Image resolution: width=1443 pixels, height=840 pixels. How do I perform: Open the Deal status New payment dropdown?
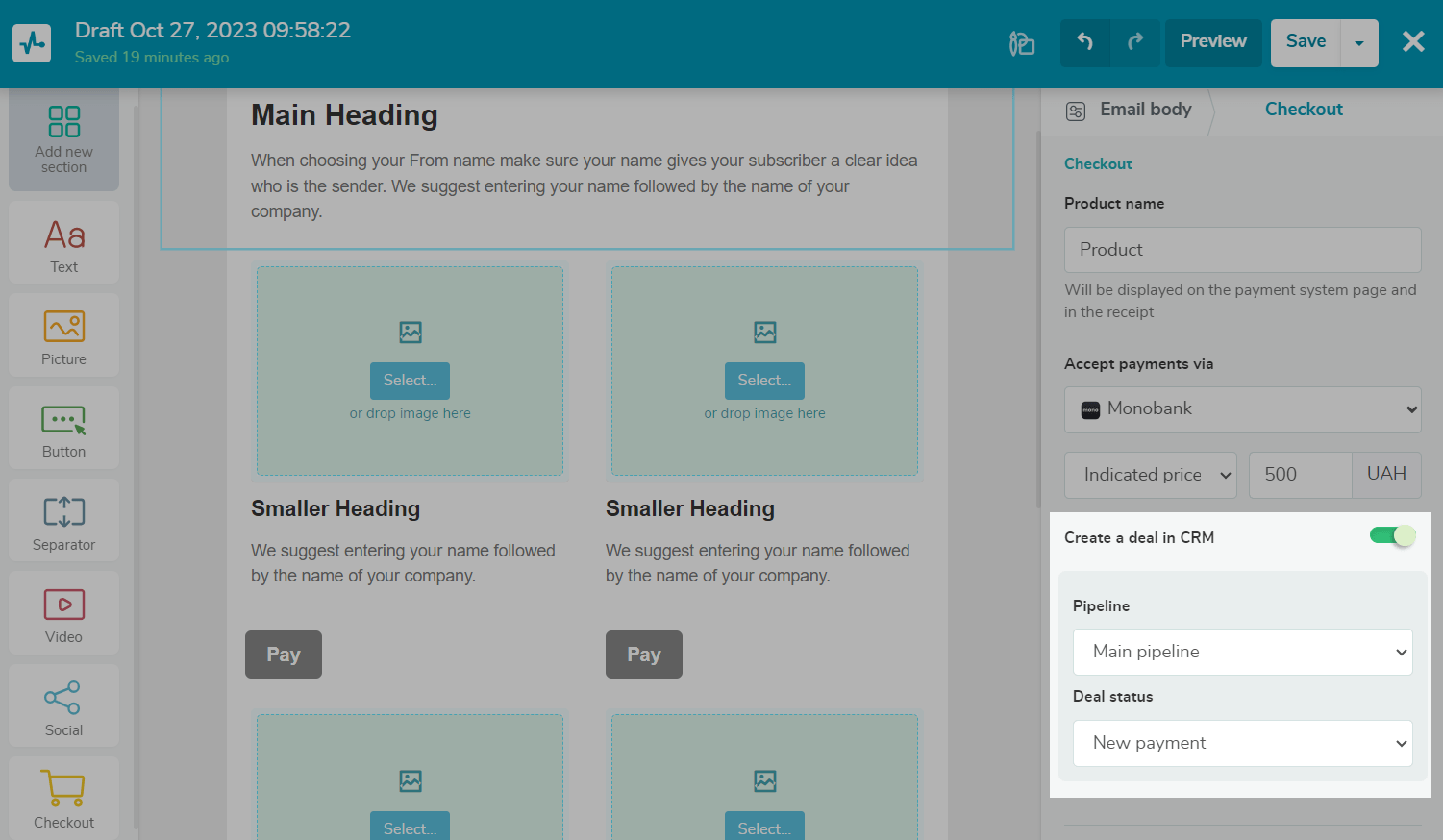pyautogui.click(x=1242, y=743)
